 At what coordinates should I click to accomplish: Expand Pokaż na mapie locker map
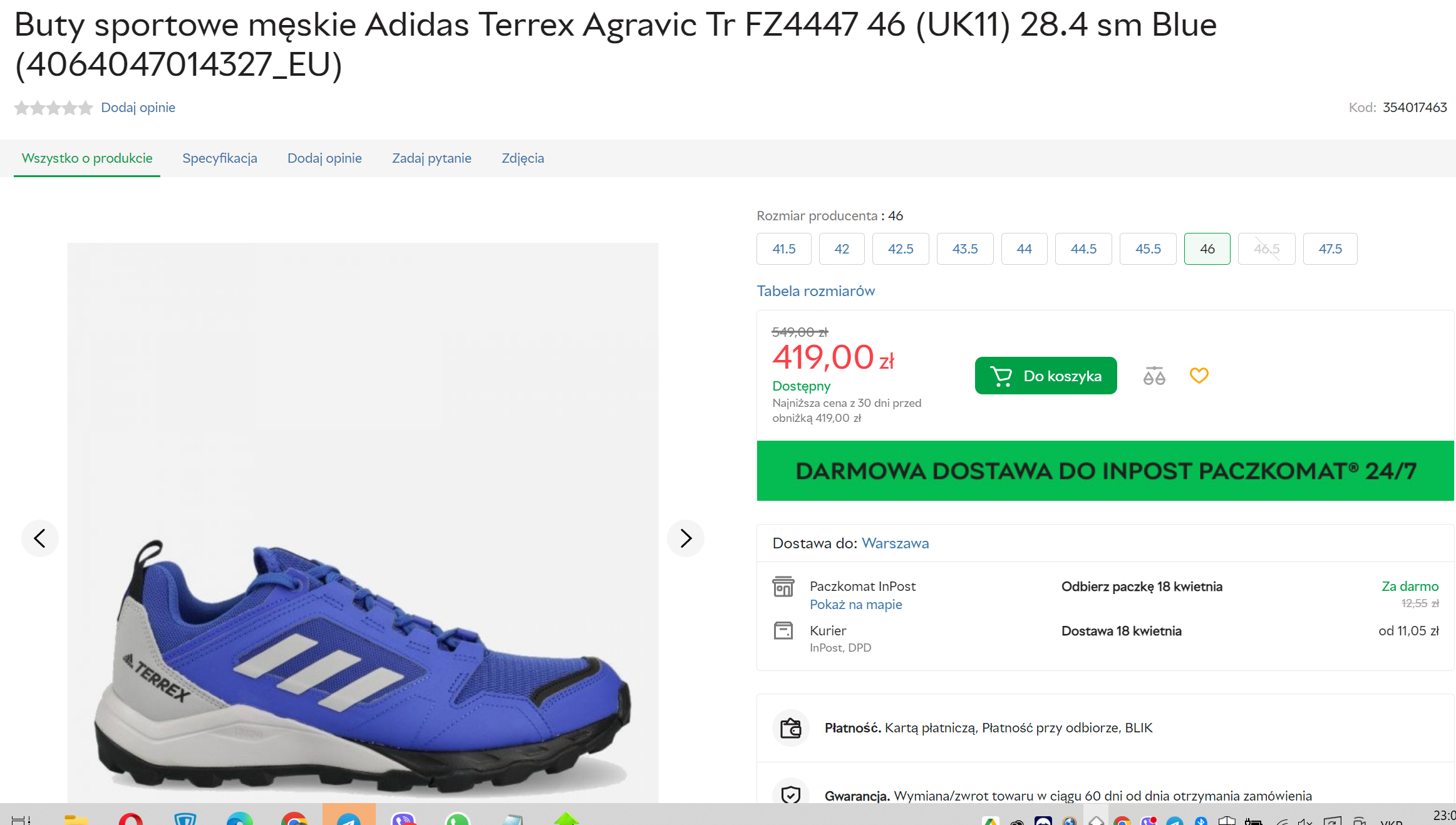(855, 605)
